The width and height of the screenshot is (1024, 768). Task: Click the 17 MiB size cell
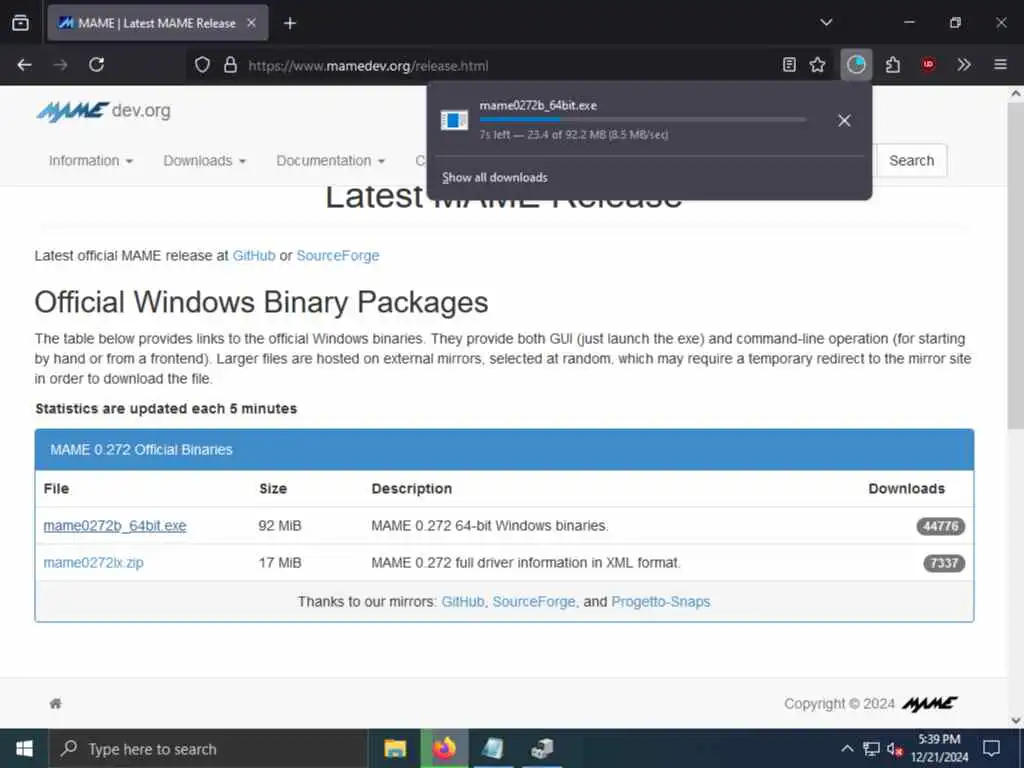click(280, 562)
